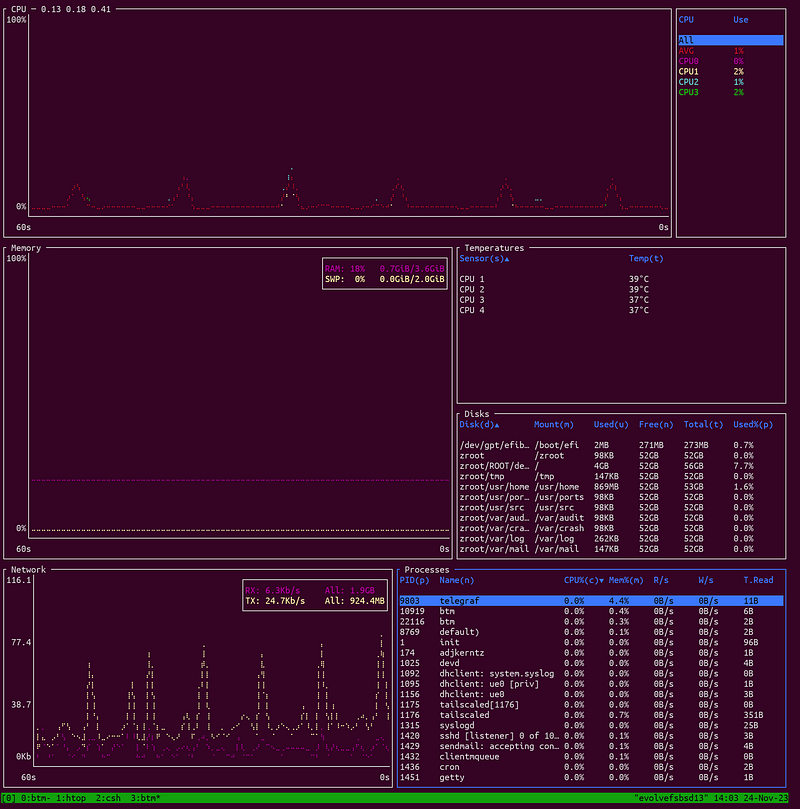Switch to tmux window 2:csh

(x=108, y=798)
